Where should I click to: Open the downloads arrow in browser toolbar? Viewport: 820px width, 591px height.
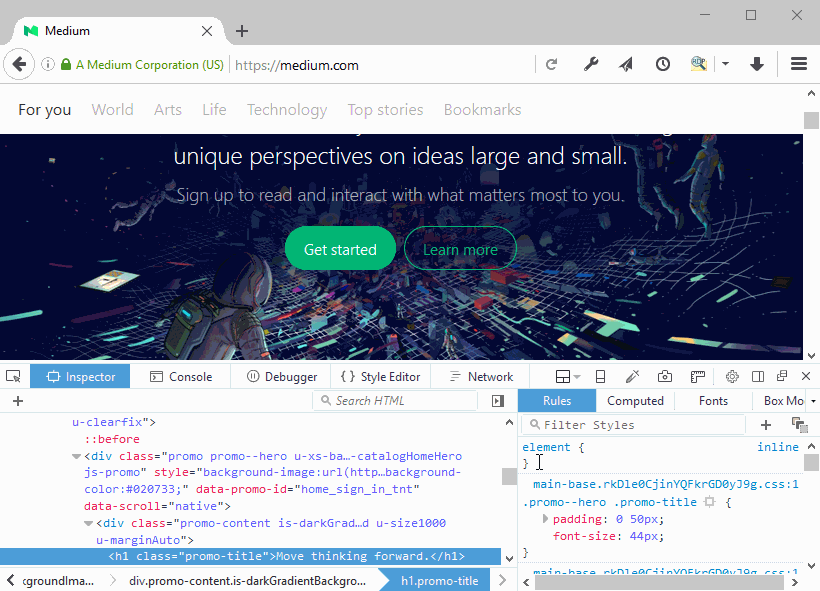[x=757, y=65]
